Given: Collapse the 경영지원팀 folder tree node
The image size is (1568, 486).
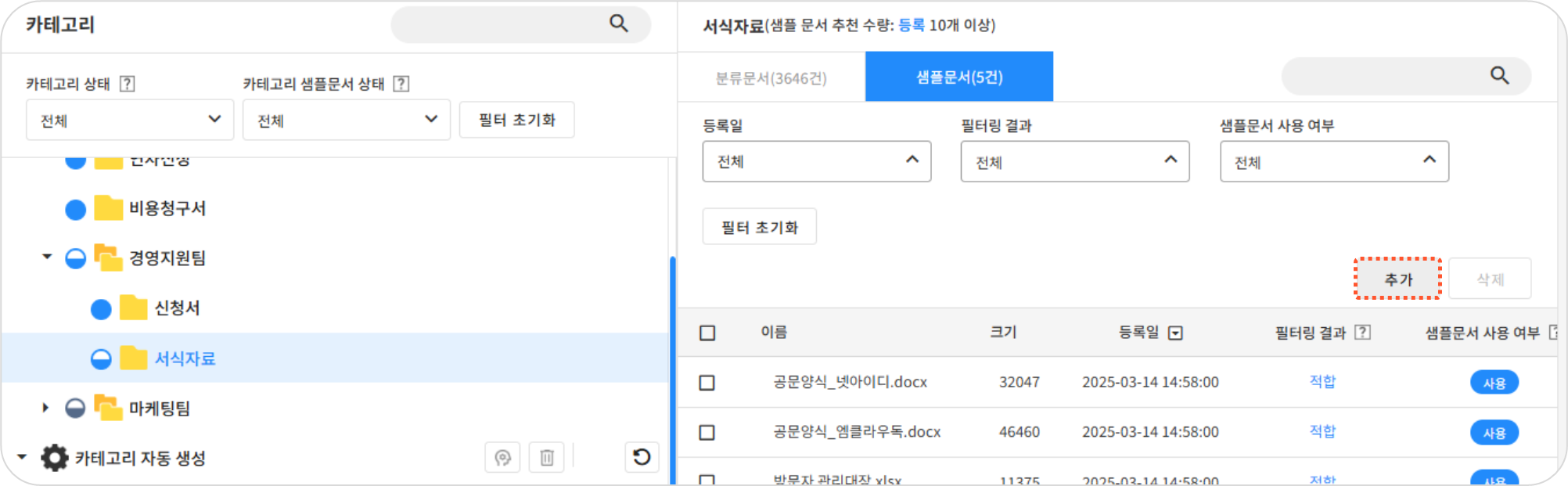Looking at the screenshot, I should pos(47,257).
